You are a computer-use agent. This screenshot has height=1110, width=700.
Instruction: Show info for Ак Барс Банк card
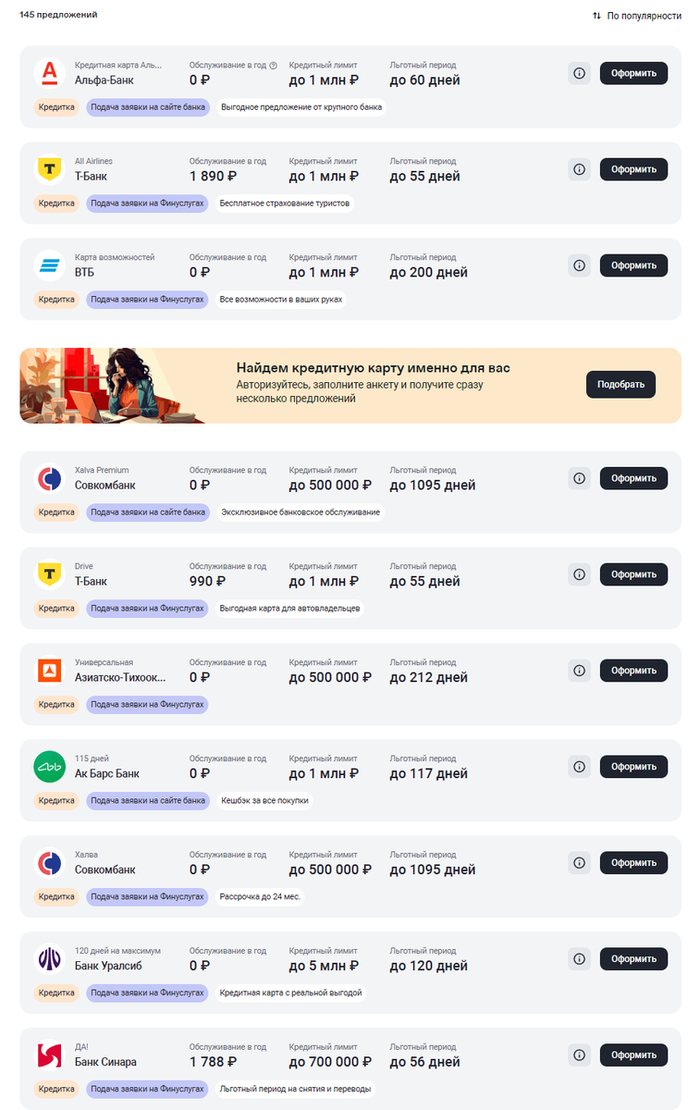pos(579,766)
